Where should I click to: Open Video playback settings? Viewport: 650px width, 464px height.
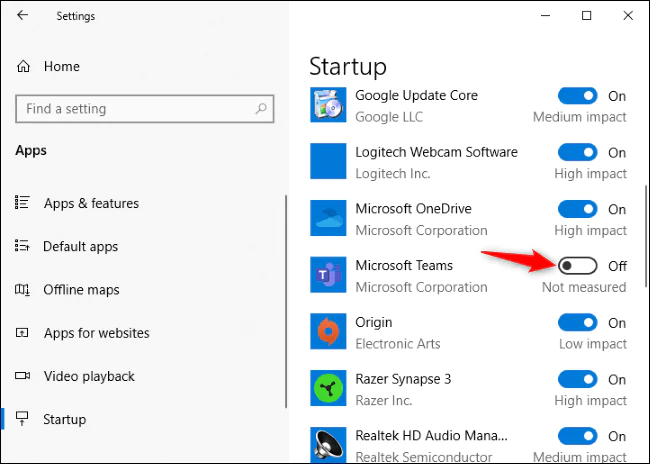coord(88,376)
